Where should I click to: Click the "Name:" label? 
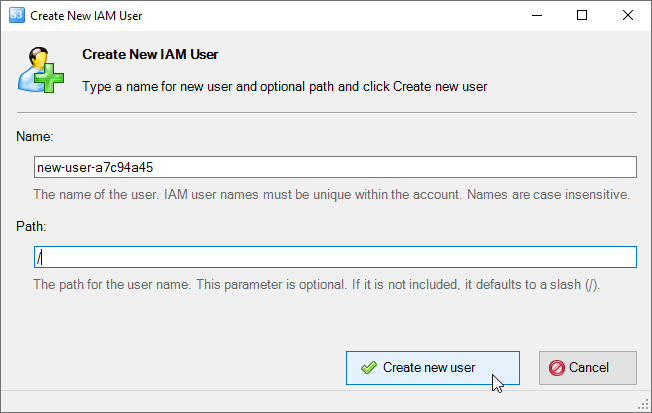35,136
